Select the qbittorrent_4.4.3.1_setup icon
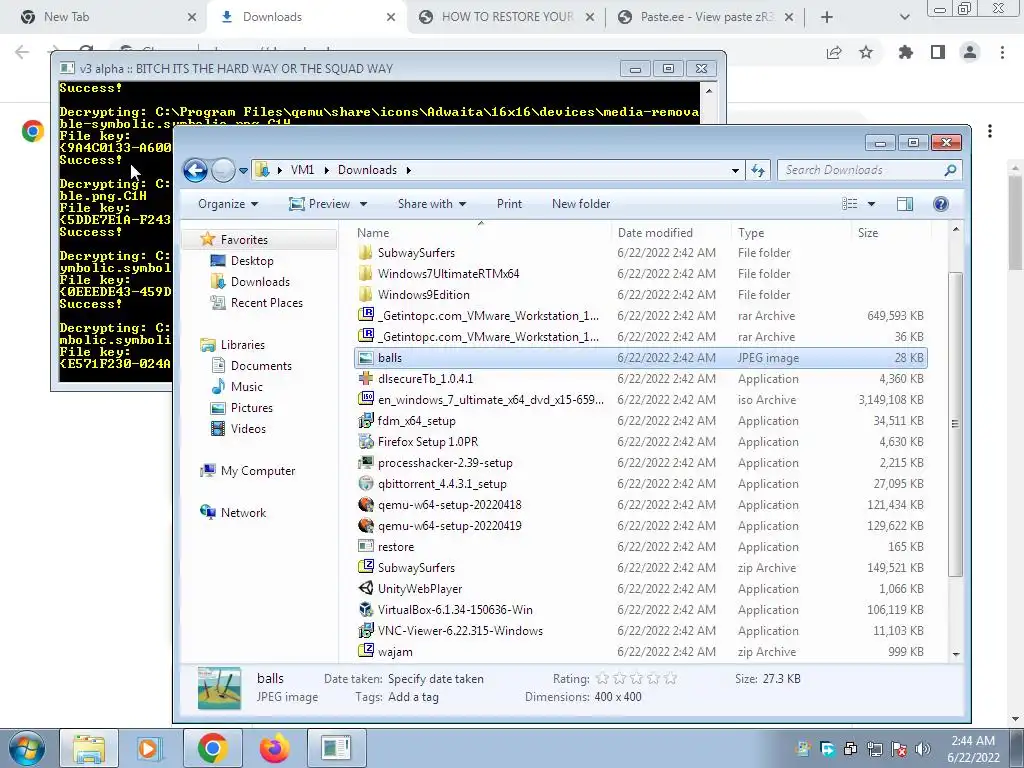 point(366,484)
